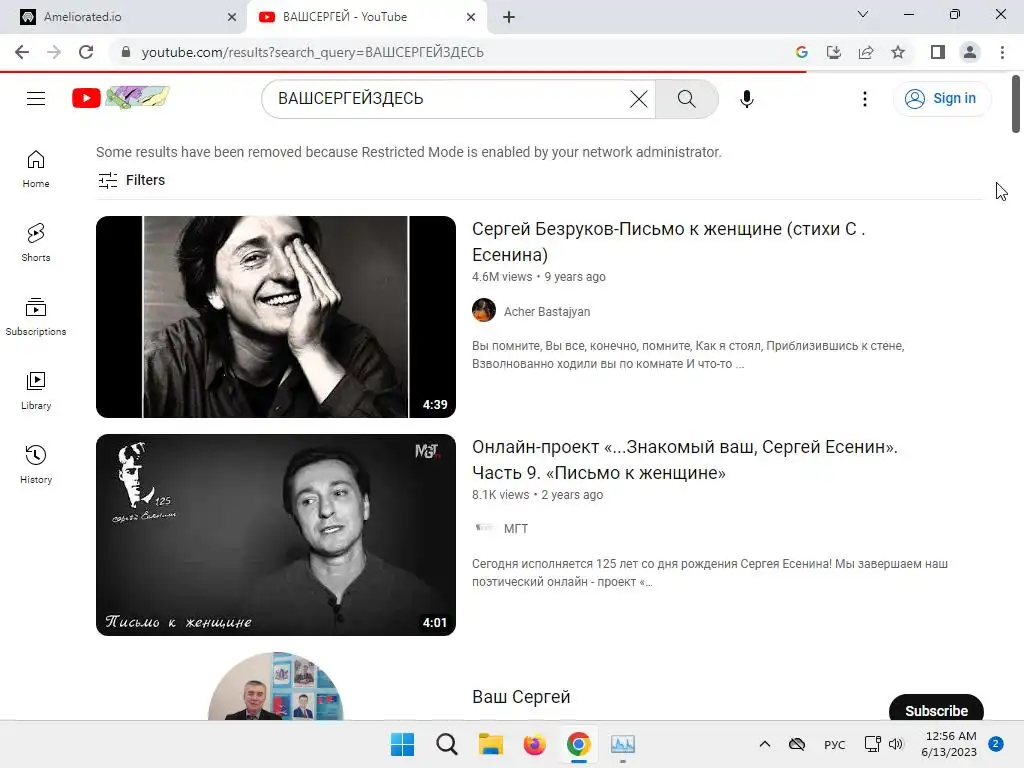Open network icon in tray
This screenshot has width=1024, height=768.
click(872, 744)
